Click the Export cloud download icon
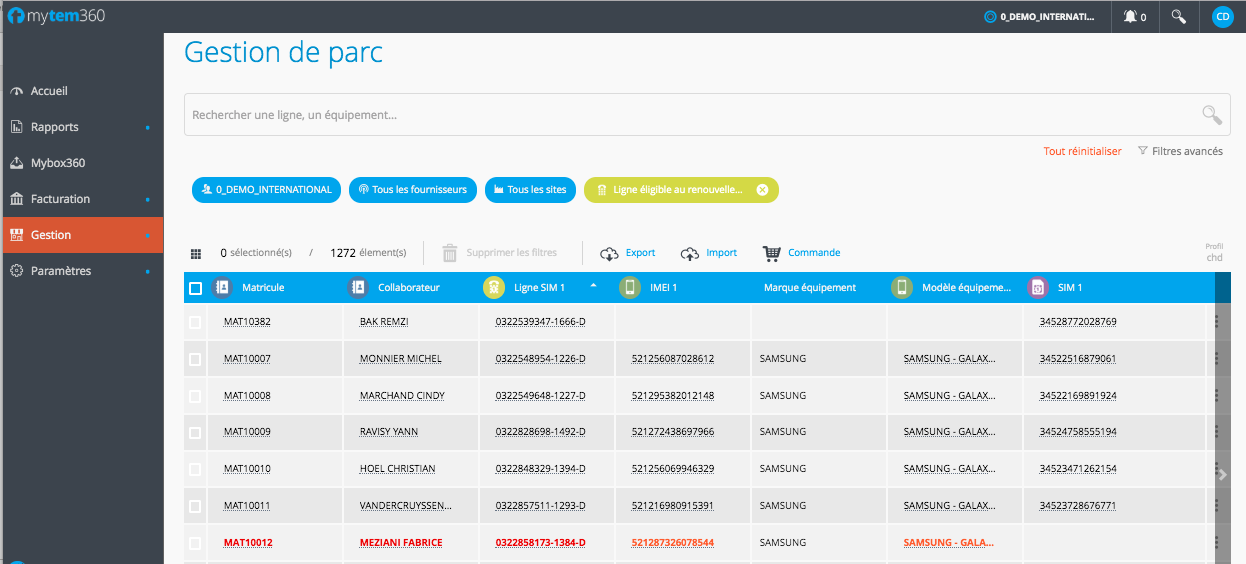This screenshot has height=564, width=1246. 609,253
